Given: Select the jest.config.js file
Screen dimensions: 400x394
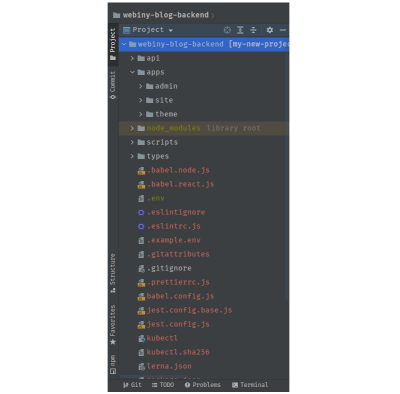Looking at the screenshot, I should (x=178, y=324).
